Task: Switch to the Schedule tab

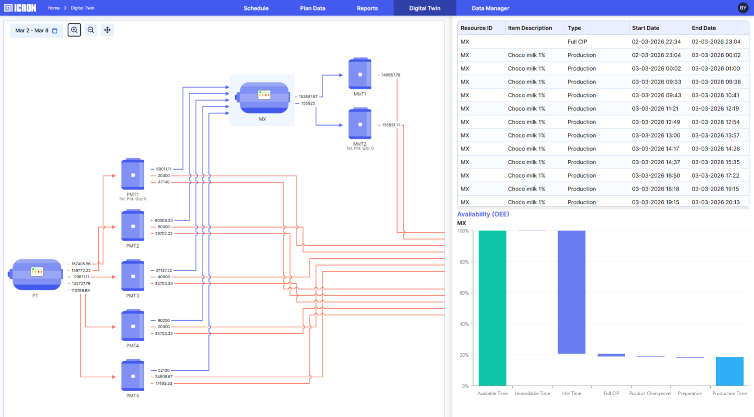Action: [x=255, y=8]
